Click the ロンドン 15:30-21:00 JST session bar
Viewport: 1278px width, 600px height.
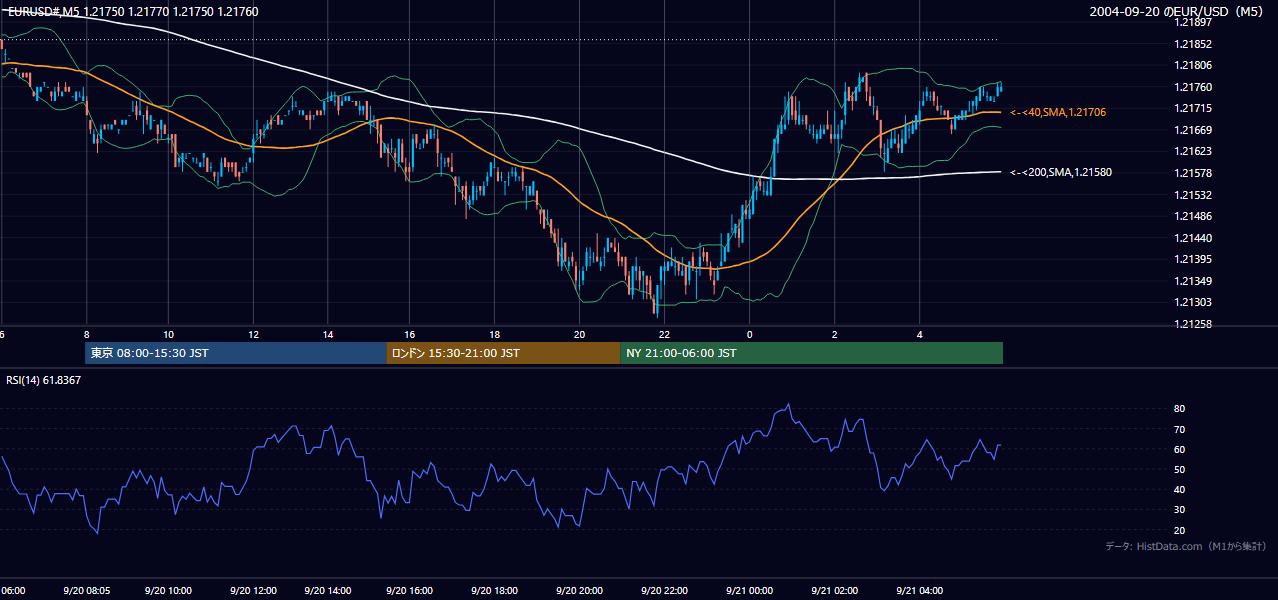coord(503,353)
